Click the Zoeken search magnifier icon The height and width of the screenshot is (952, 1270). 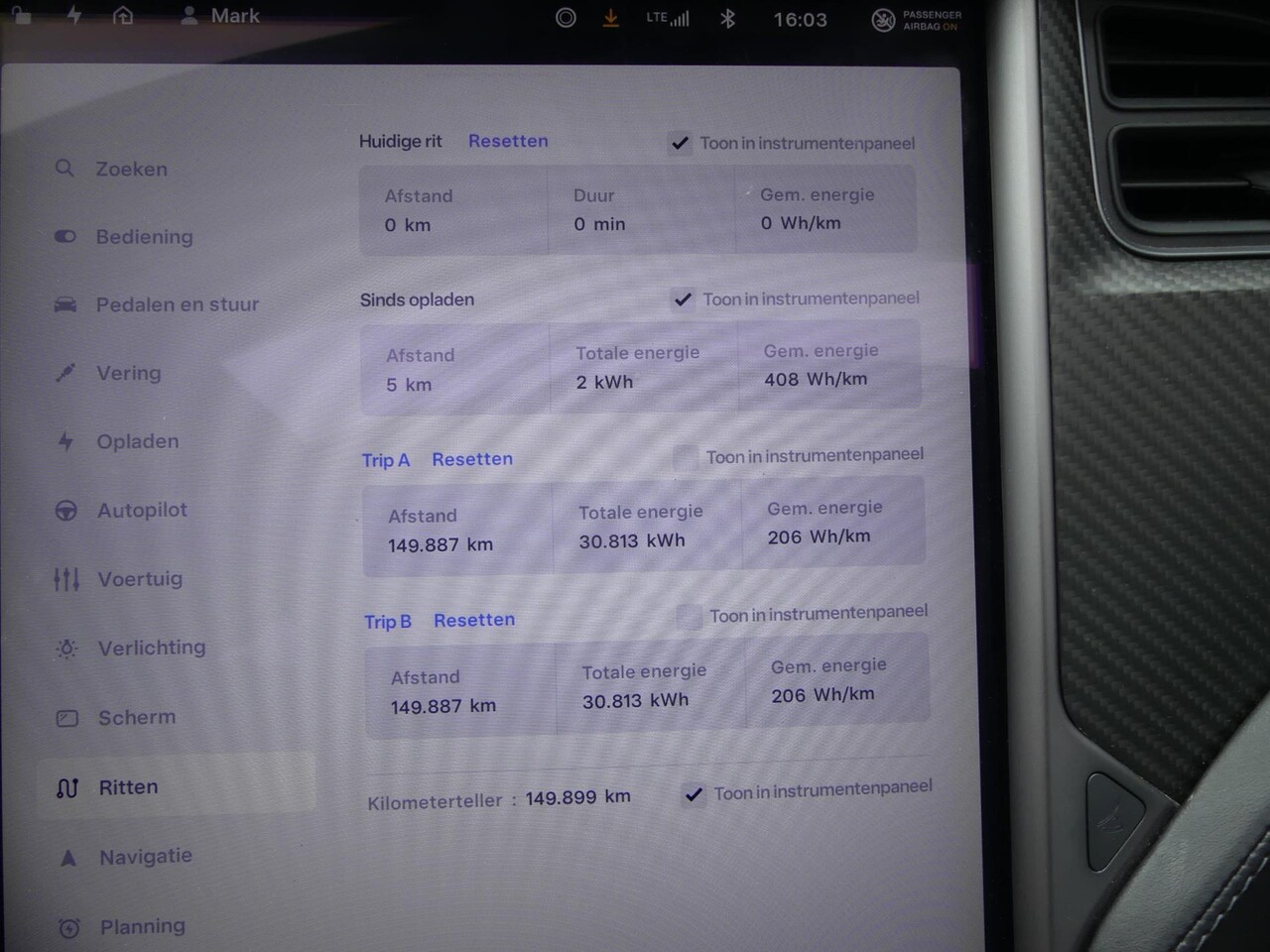click(x=64, y=168)
